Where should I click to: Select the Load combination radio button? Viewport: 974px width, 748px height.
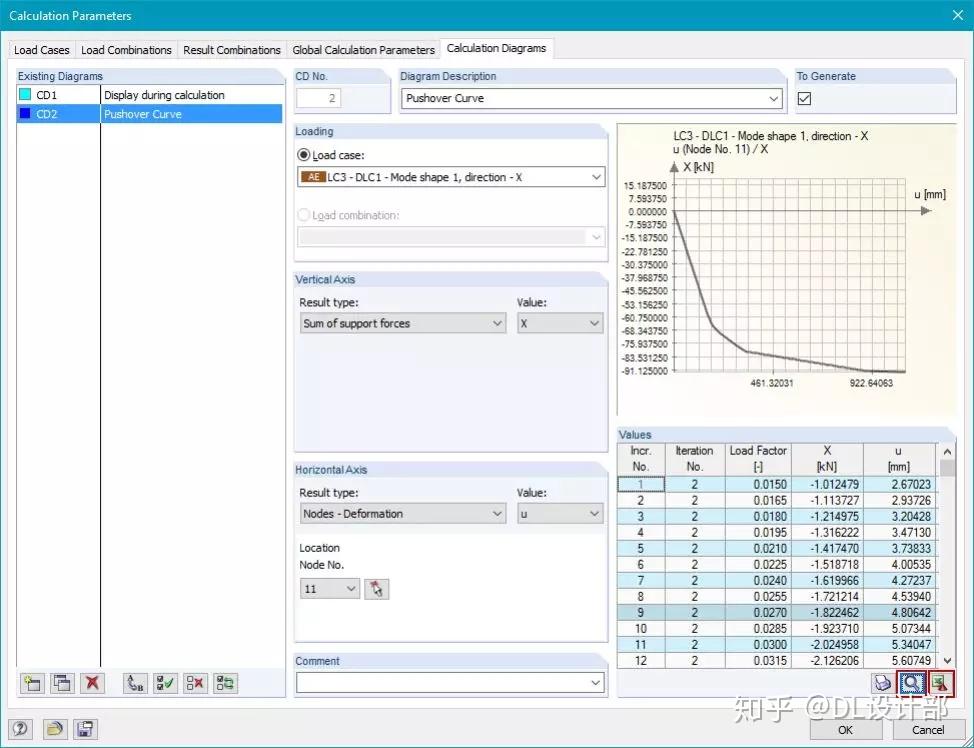304,215
